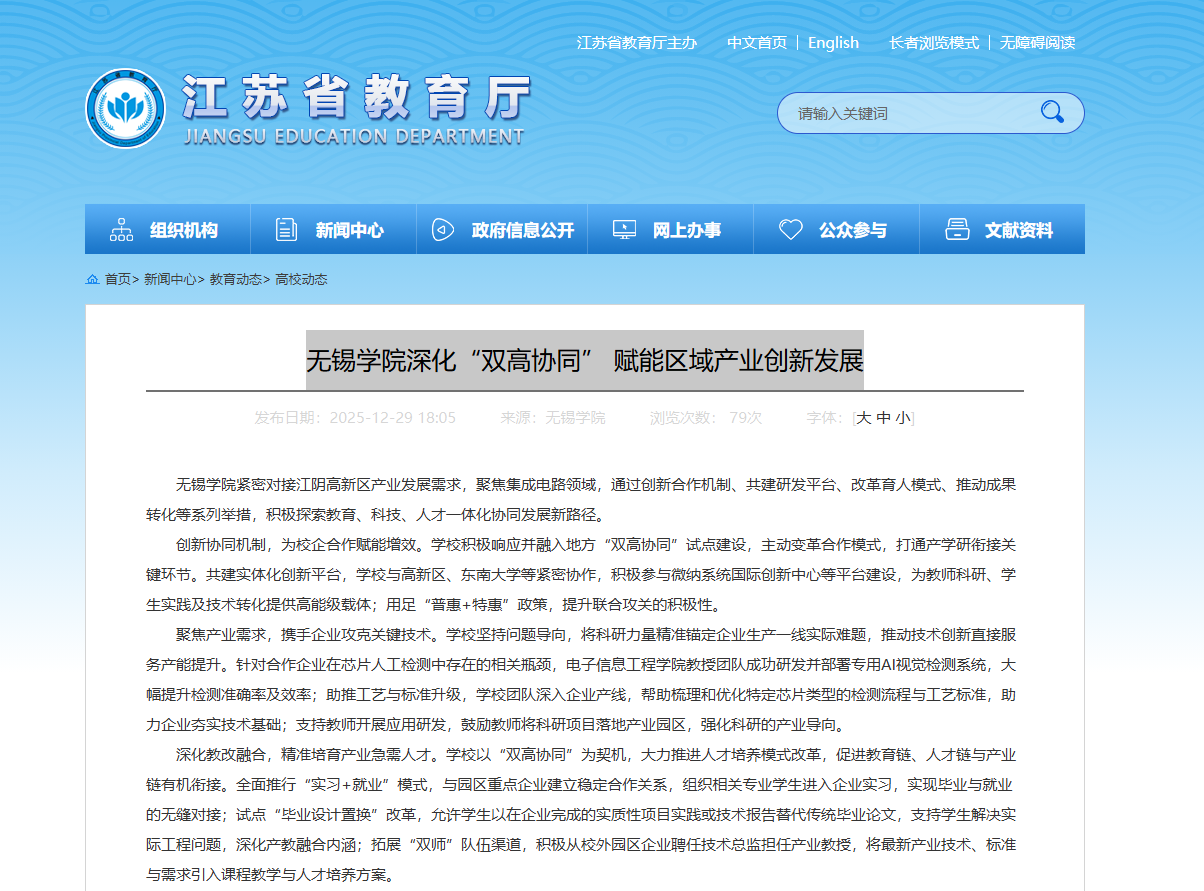Enable 长者浏览模式 elder browsing mode
The width and height of the screenshot is (1204, 891).
(x=934, y=42)
